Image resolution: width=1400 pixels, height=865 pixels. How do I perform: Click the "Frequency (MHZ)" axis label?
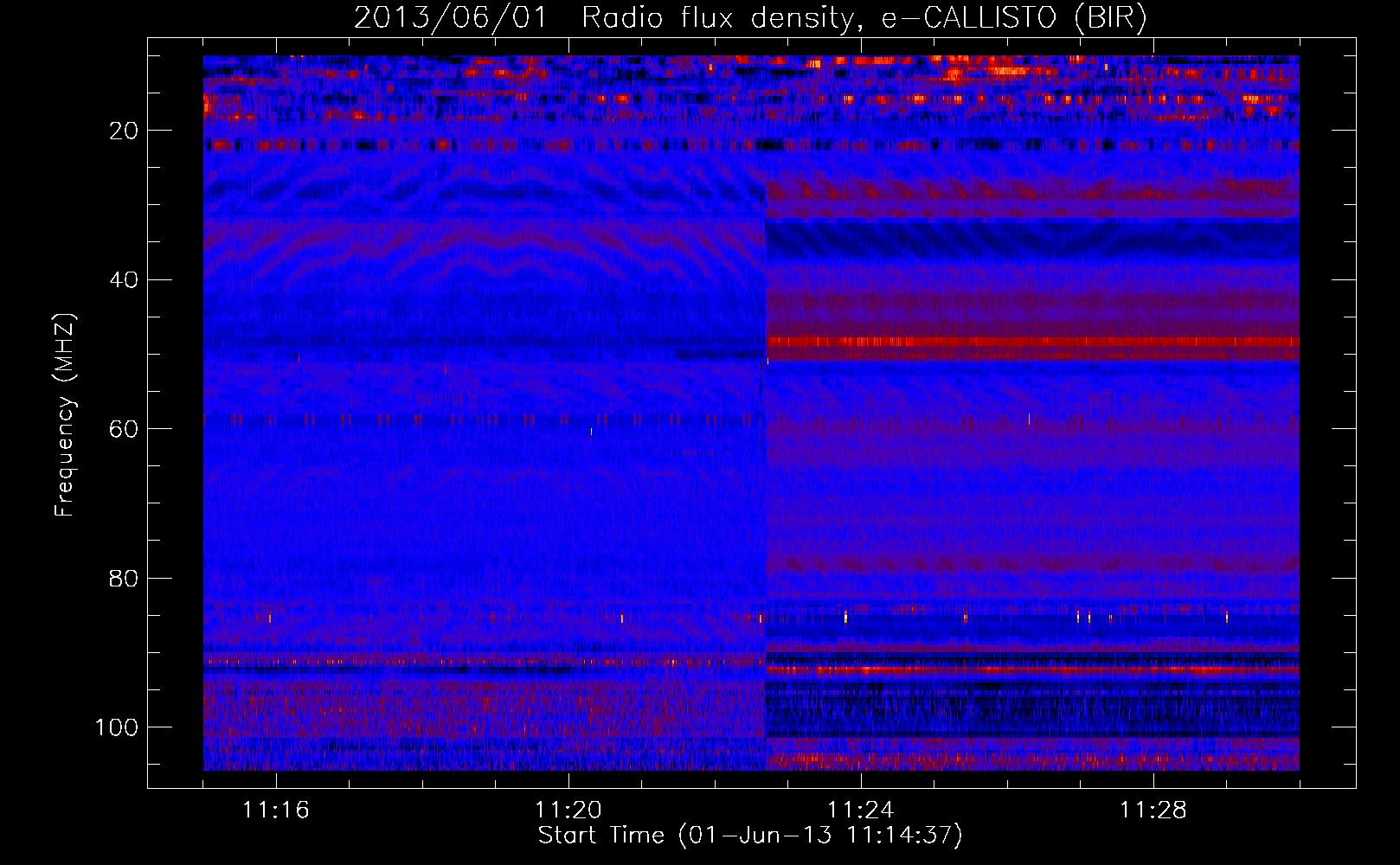[x=65, y=415]
